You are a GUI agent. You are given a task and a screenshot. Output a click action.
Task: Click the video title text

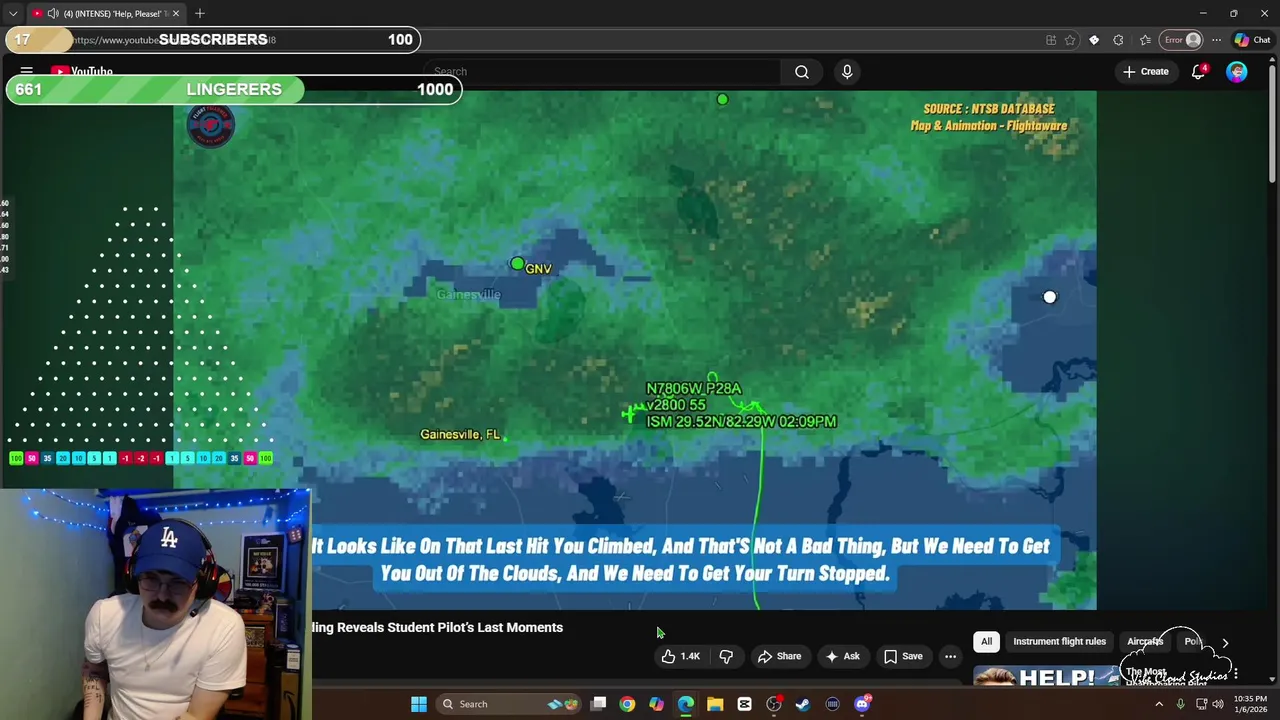pos(437,627)
